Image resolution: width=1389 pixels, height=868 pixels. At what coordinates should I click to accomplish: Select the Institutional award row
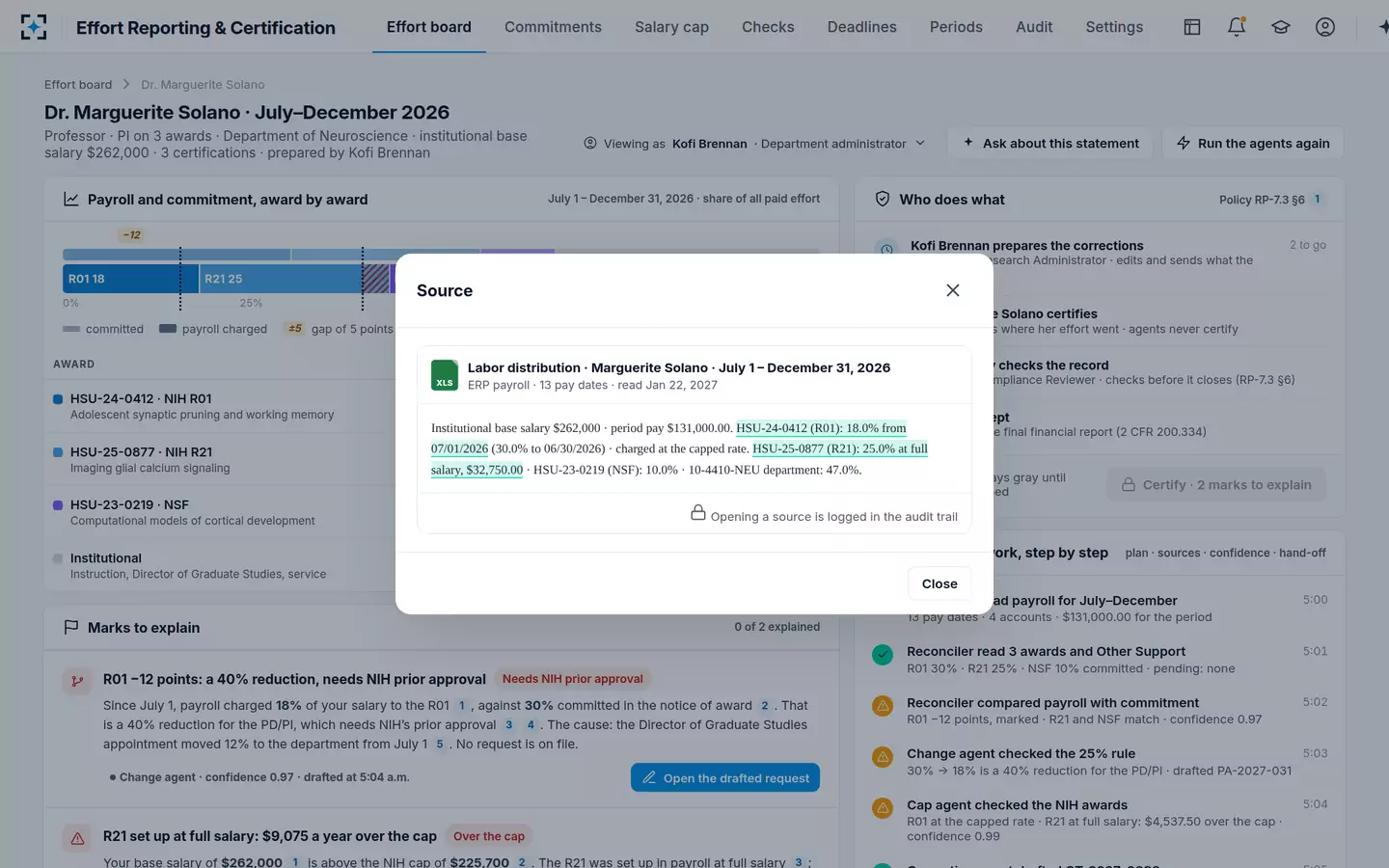pos(224,565)
